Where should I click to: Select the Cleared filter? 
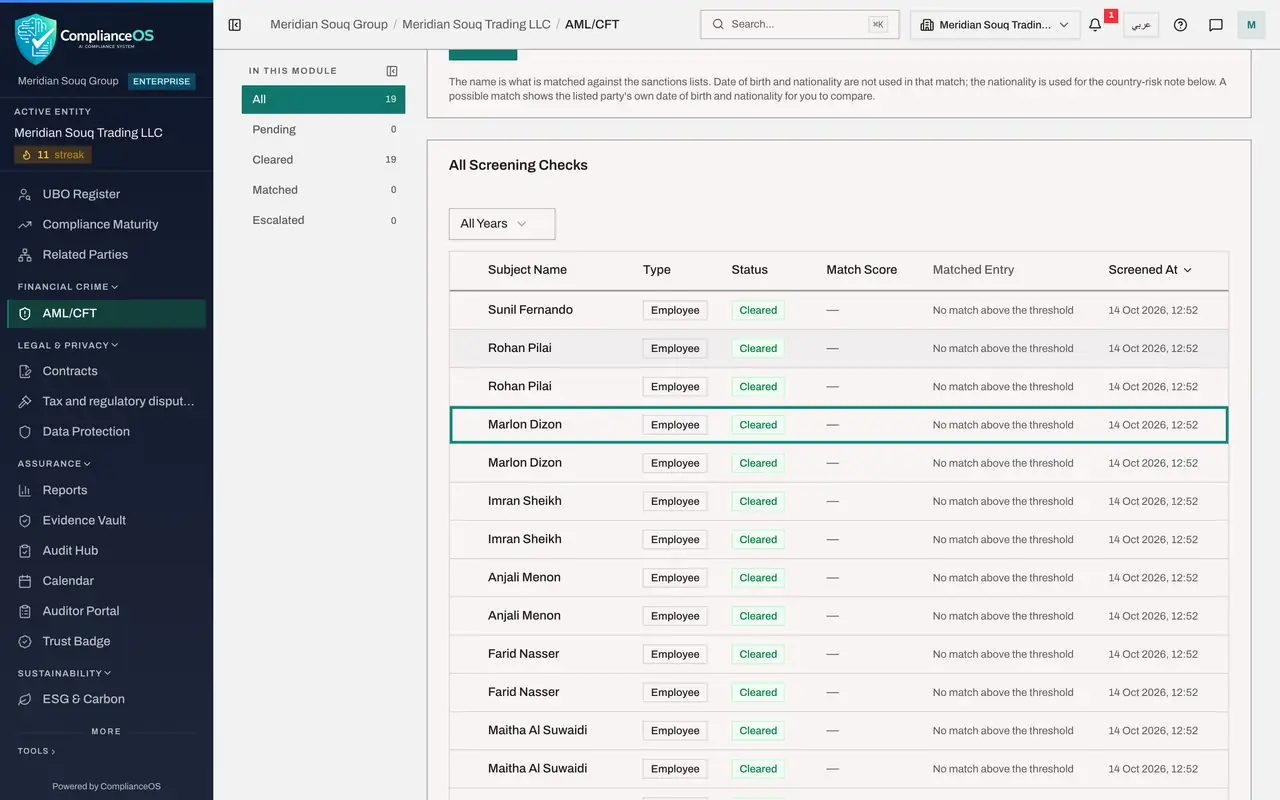pos(323,159)
